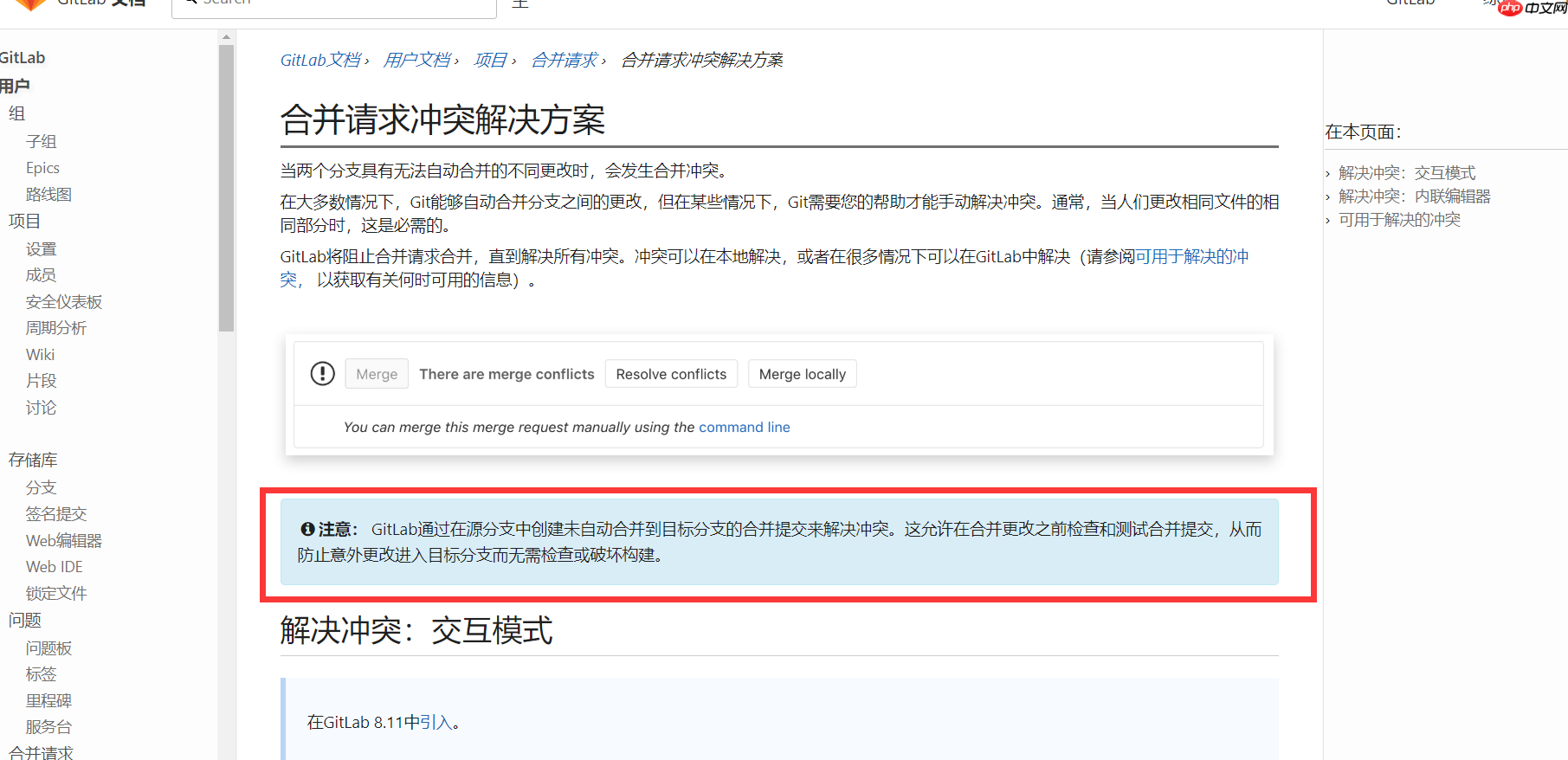Image resolution: width=1568 pixels, height=760 pixels.
Task: Select 问题 in the sidebar
Action: pos(24,621)
